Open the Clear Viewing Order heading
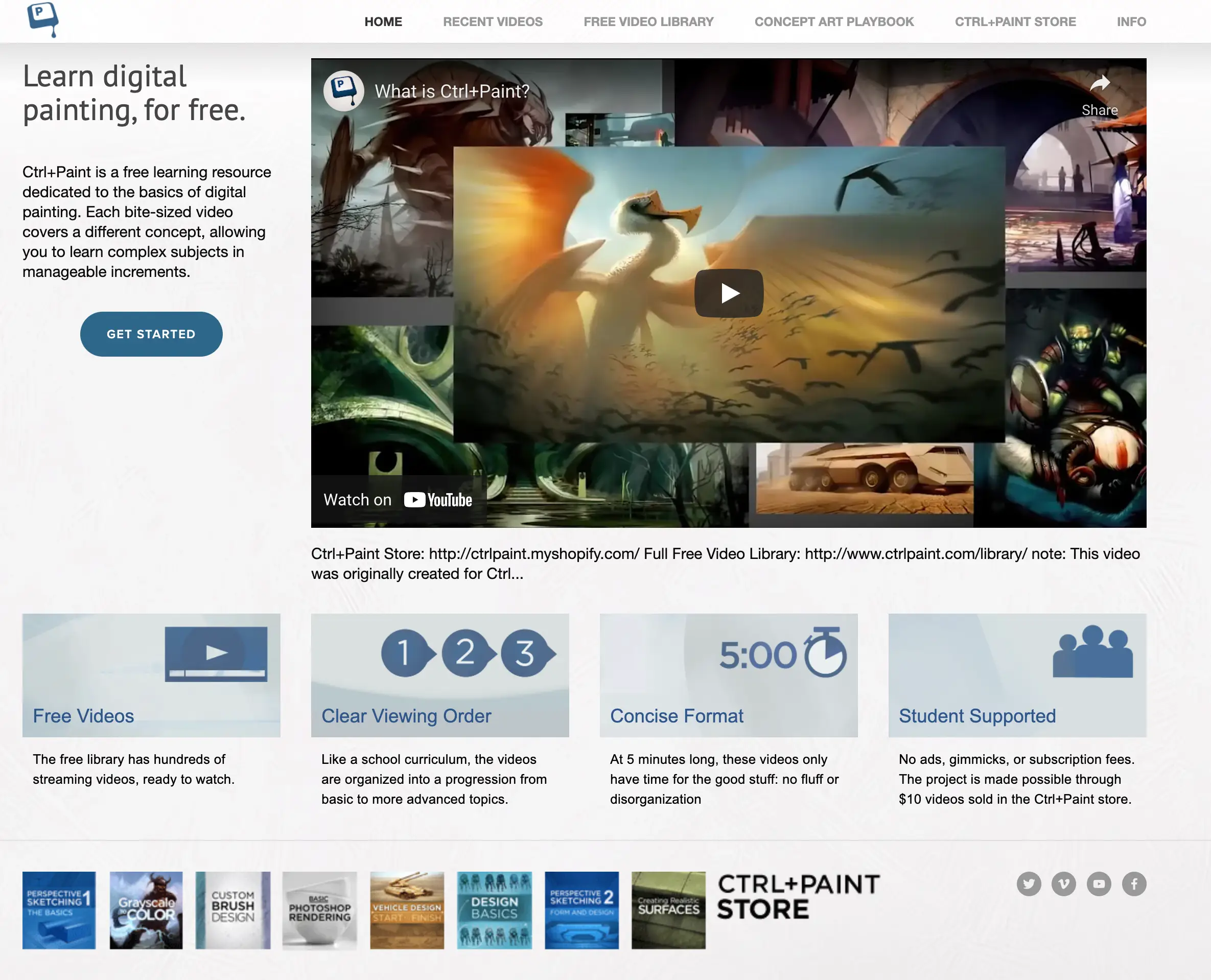1211x980 pixels. point(406,715)
